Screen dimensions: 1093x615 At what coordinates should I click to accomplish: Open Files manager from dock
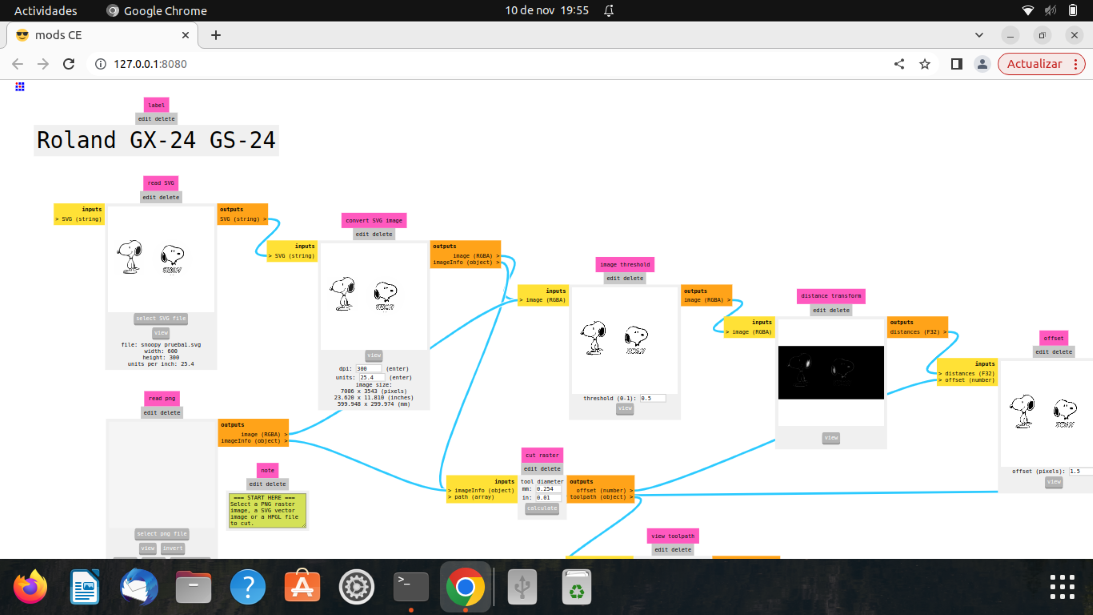point(193,586)
